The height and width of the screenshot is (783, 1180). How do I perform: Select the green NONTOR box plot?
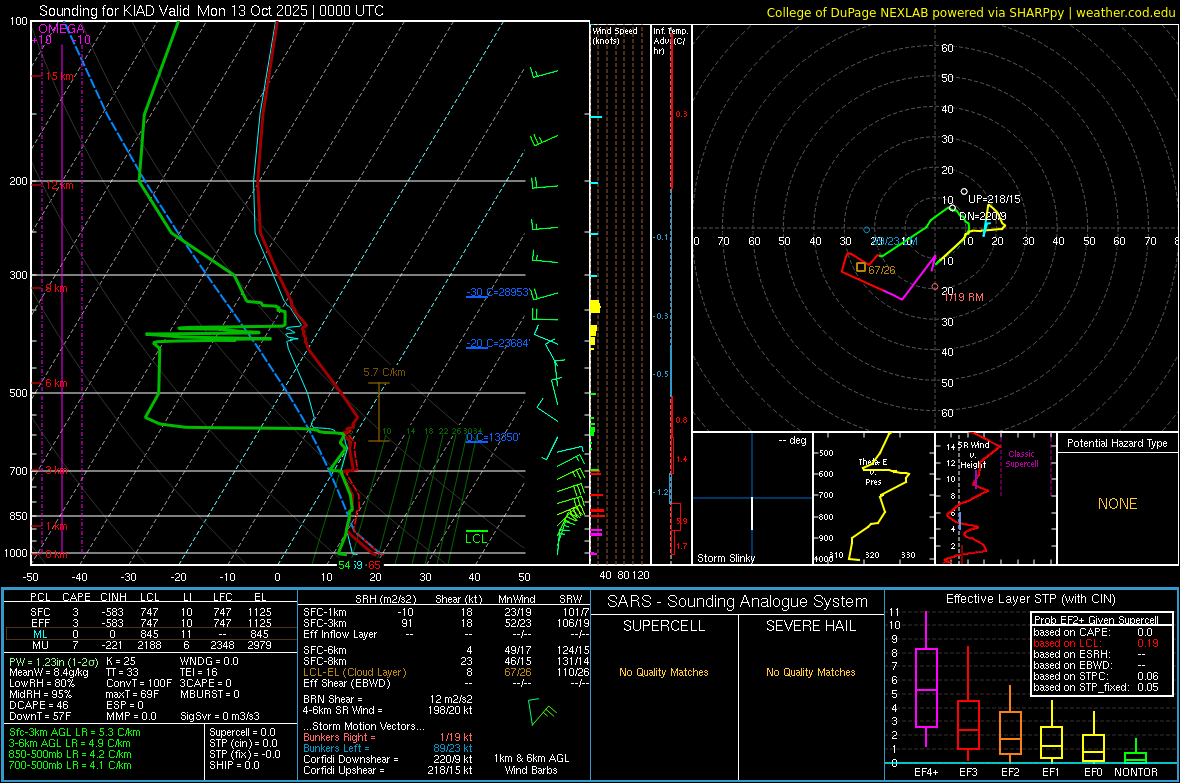click(1136, 753)
